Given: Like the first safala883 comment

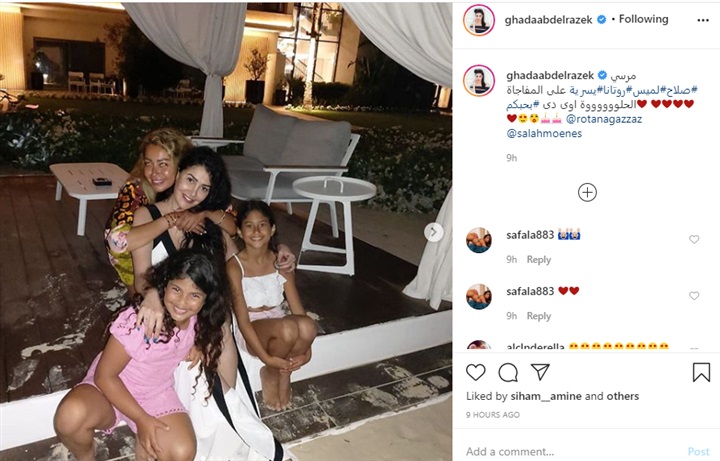Looking at the screenshot, I should 694,239.
